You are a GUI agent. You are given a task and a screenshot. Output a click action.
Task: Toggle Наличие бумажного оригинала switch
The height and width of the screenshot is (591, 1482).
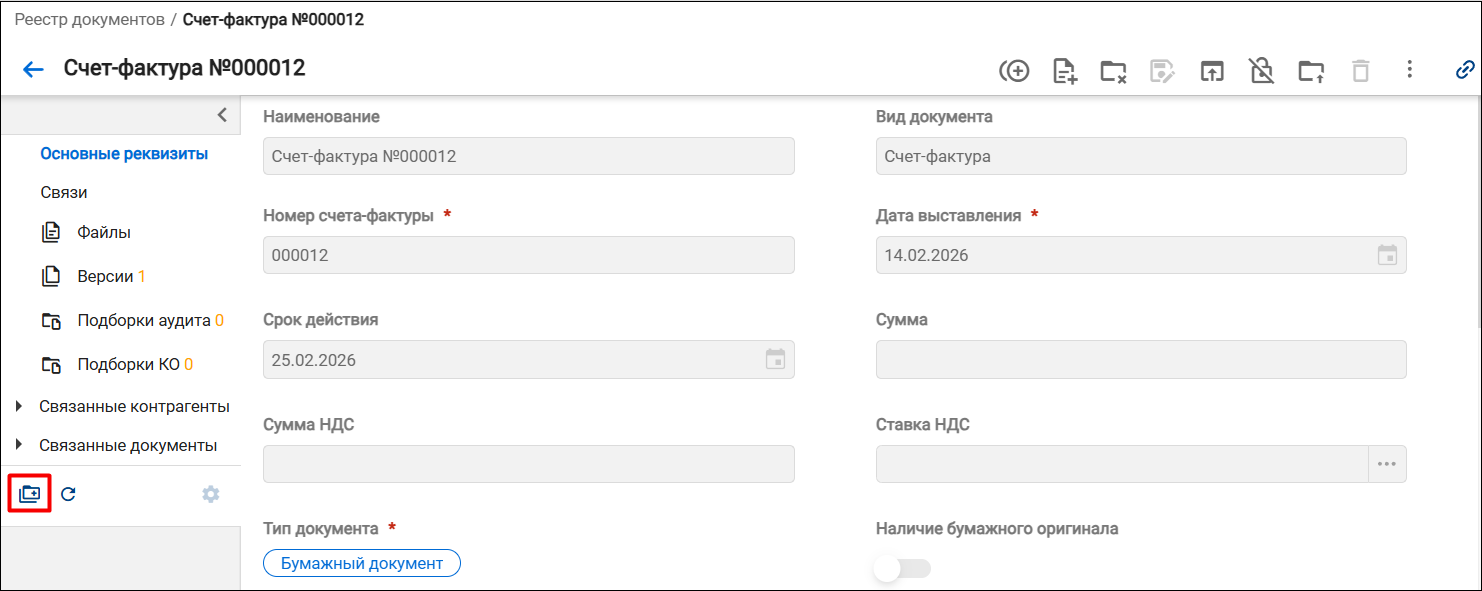[902, 569]
